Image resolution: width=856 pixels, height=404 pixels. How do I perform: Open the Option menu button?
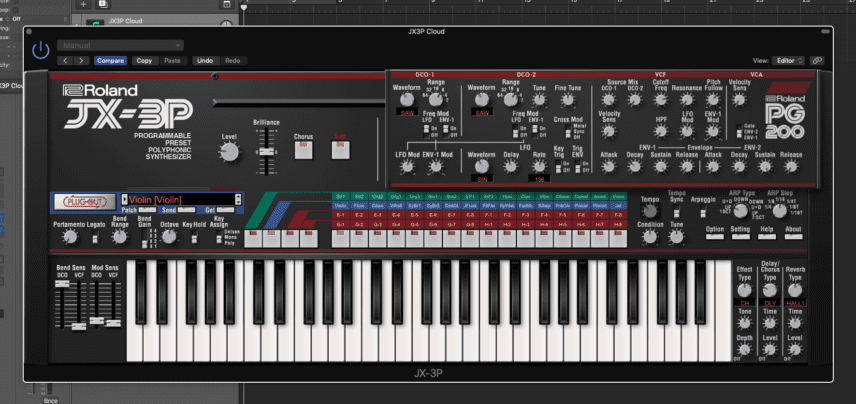pyautogui.click(x=715, y=236)
